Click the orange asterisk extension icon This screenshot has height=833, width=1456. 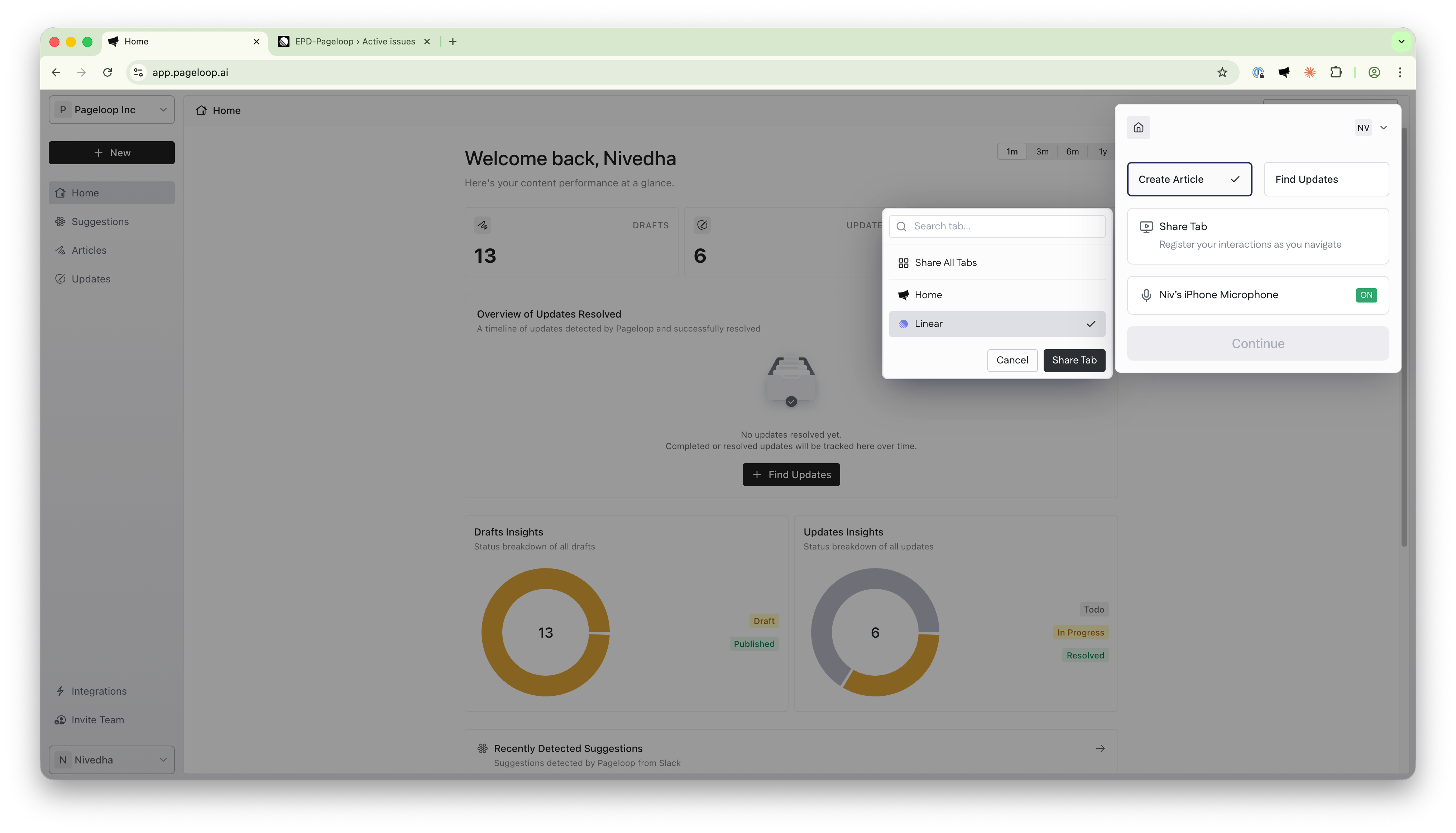pos(1309,72)
